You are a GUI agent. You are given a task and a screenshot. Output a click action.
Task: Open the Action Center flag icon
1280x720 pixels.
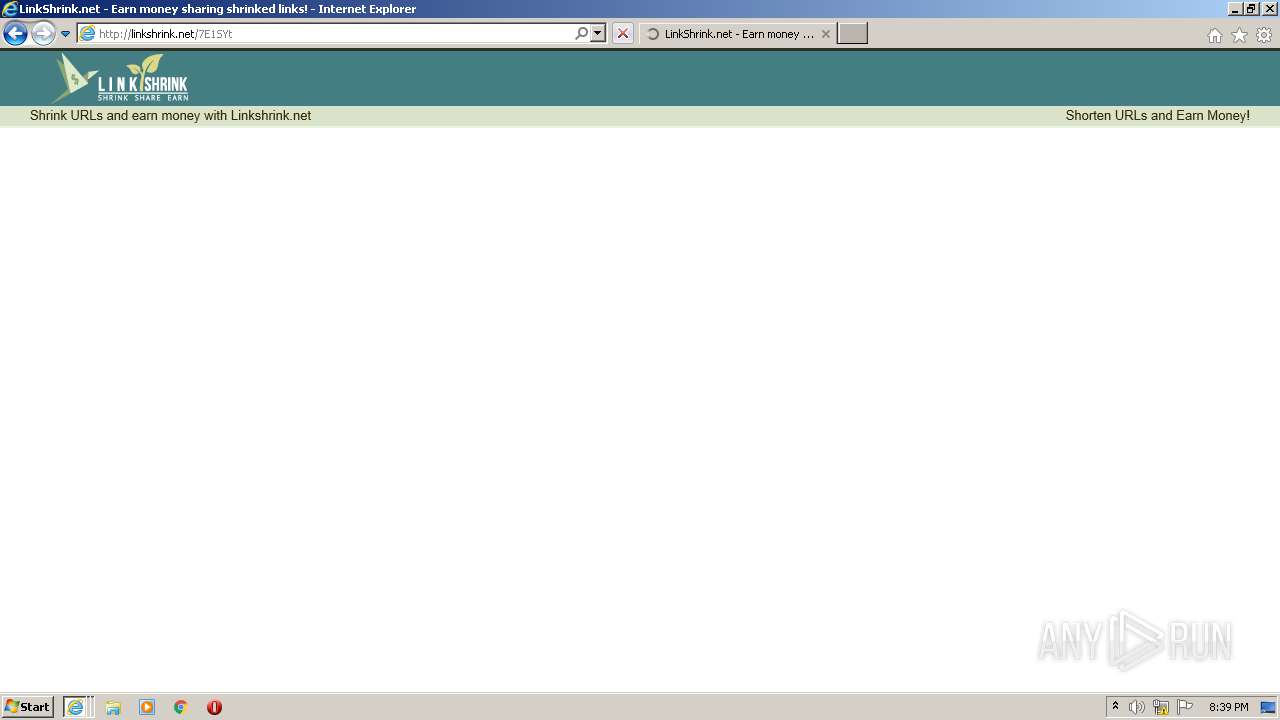[x=1185, y=707]
